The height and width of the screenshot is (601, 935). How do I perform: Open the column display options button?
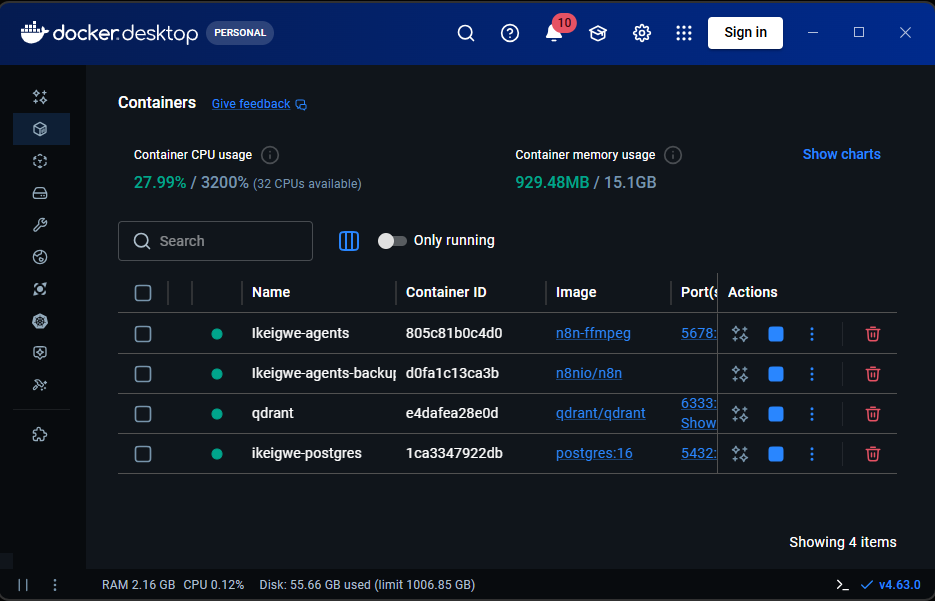(x=349, y=241)
